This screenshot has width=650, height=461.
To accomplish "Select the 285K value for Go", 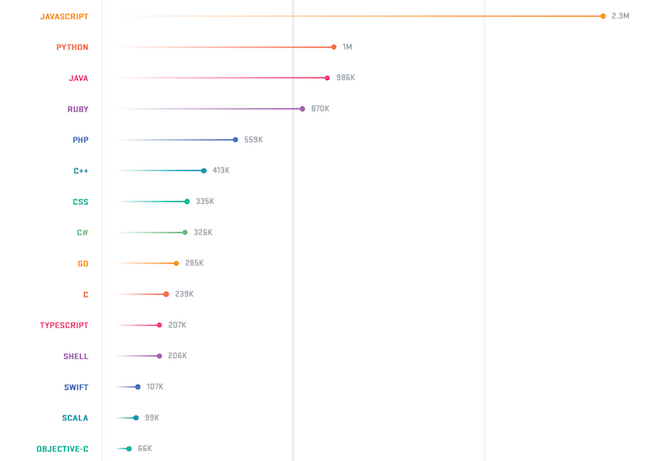I will click(194, 263).
